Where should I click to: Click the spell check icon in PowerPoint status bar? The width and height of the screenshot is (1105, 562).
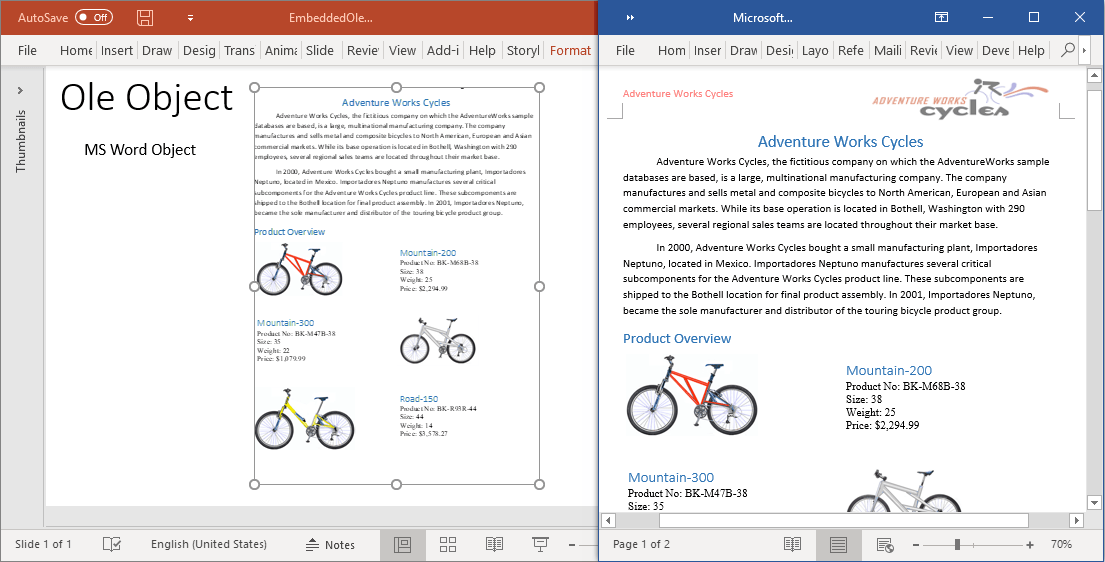111,544
